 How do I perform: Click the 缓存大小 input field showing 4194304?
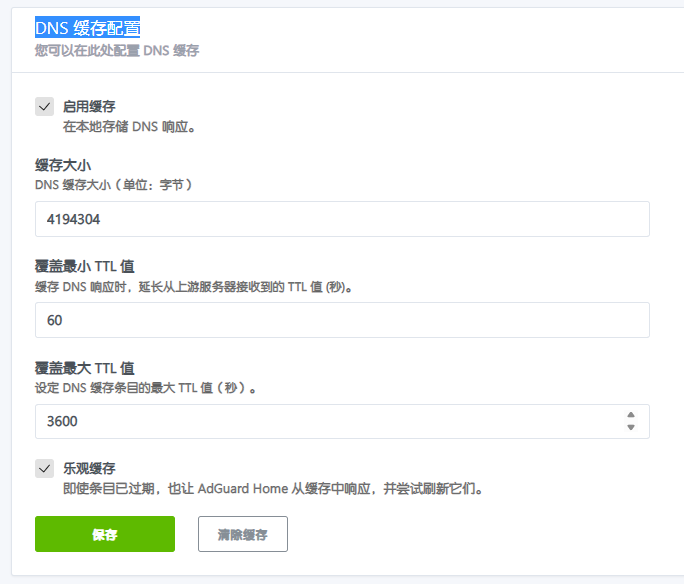click(x=342, y=219)
